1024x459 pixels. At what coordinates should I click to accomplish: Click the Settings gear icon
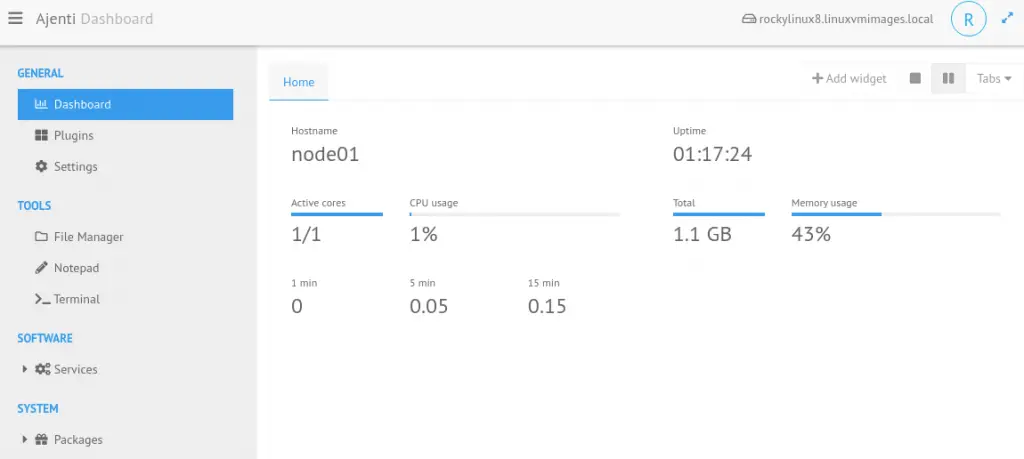[x=41, y=166]
